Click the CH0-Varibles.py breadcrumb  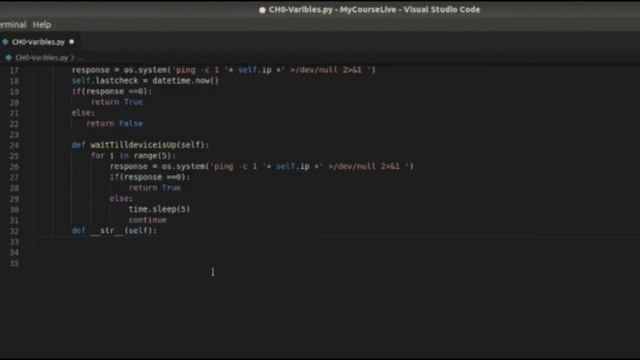[x=42, y=58]
